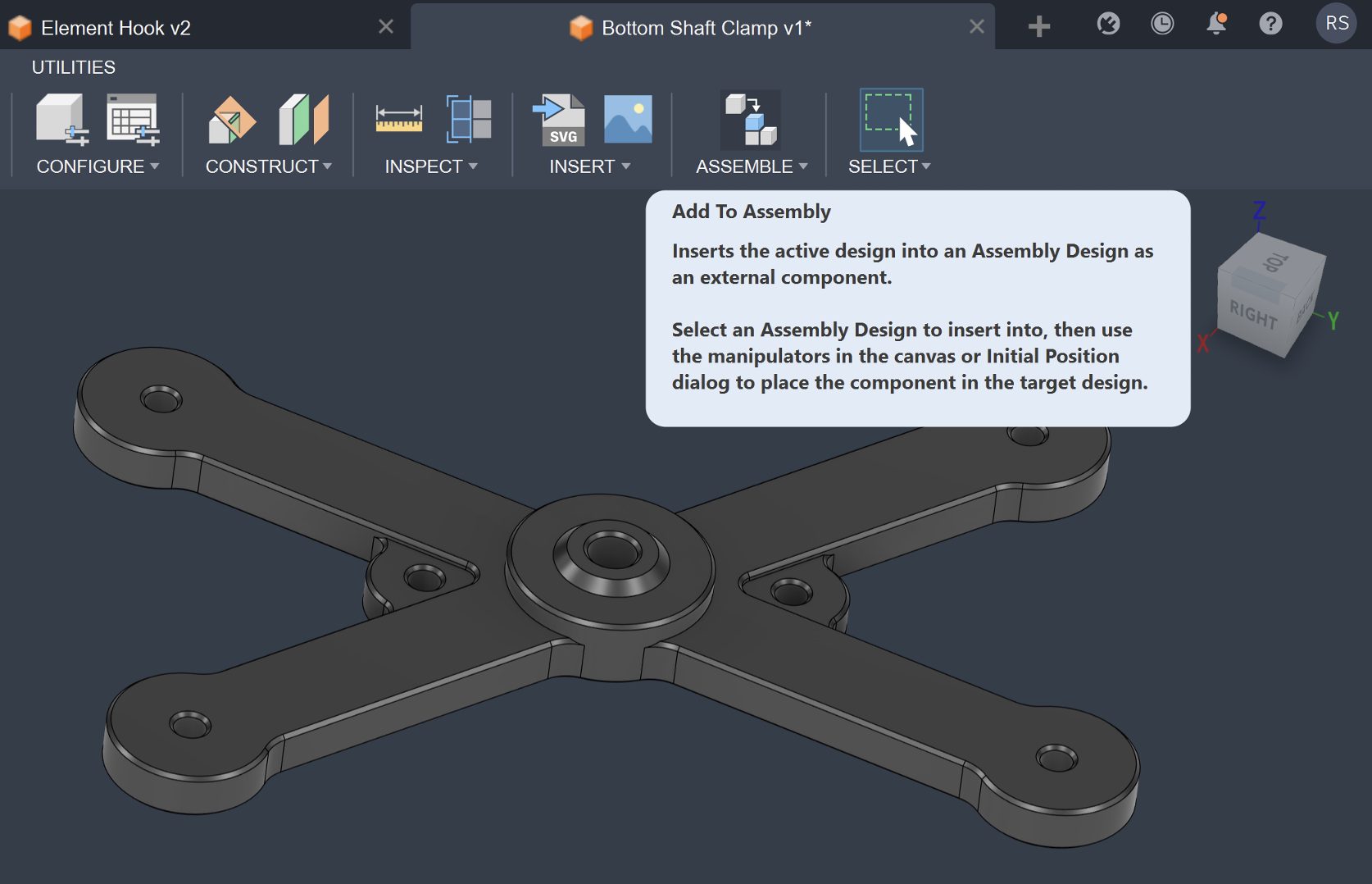Expand the SELECT dropdown

click(x=926, y=166)
